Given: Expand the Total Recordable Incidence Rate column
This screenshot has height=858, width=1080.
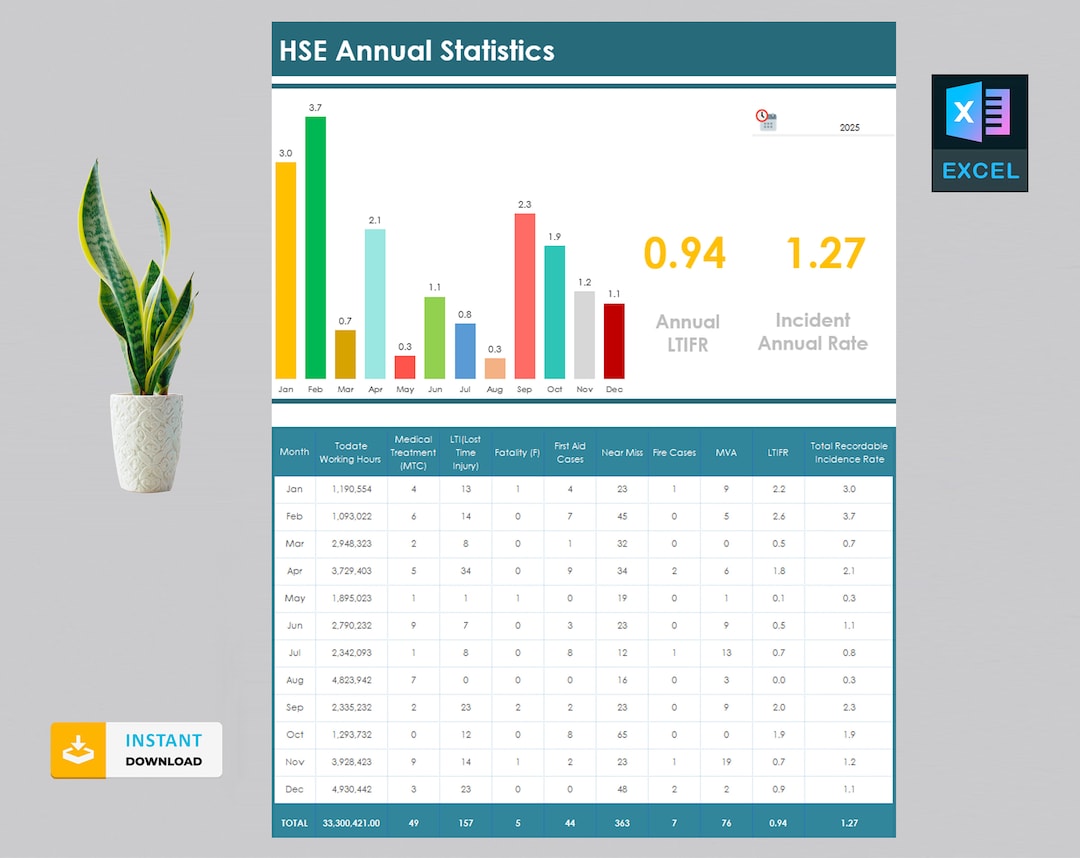Looking at the screenshot, I should 849,452.
